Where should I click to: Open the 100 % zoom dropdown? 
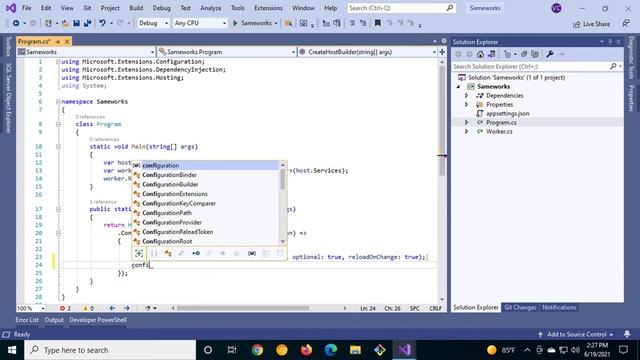tap(31, 308)
